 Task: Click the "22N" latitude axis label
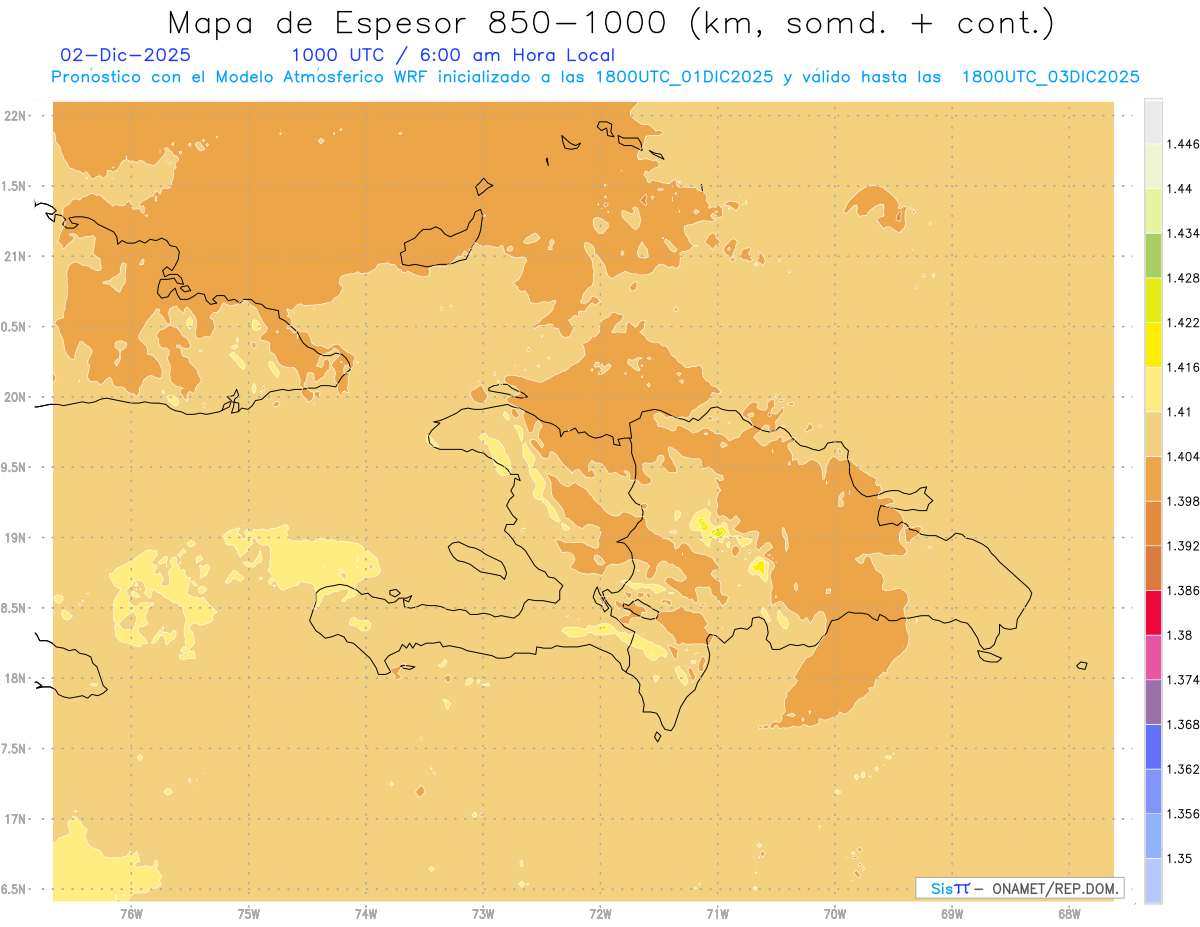15,116
